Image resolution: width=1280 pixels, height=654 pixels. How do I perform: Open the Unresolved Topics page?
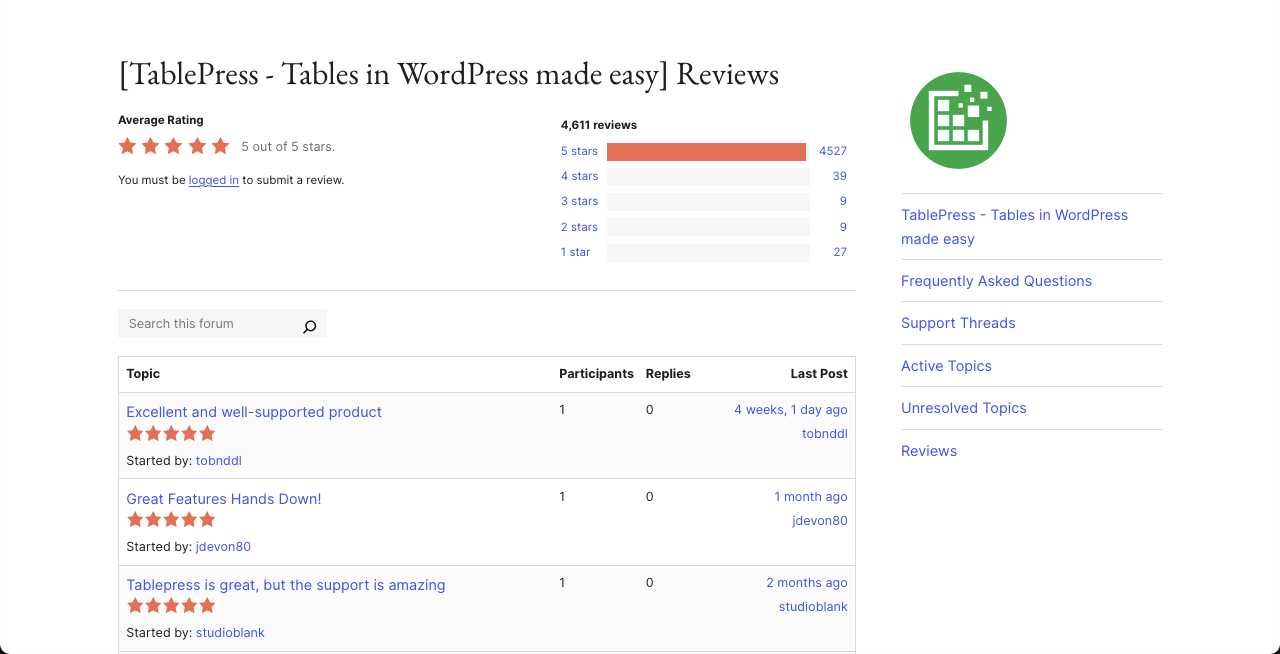963,408
